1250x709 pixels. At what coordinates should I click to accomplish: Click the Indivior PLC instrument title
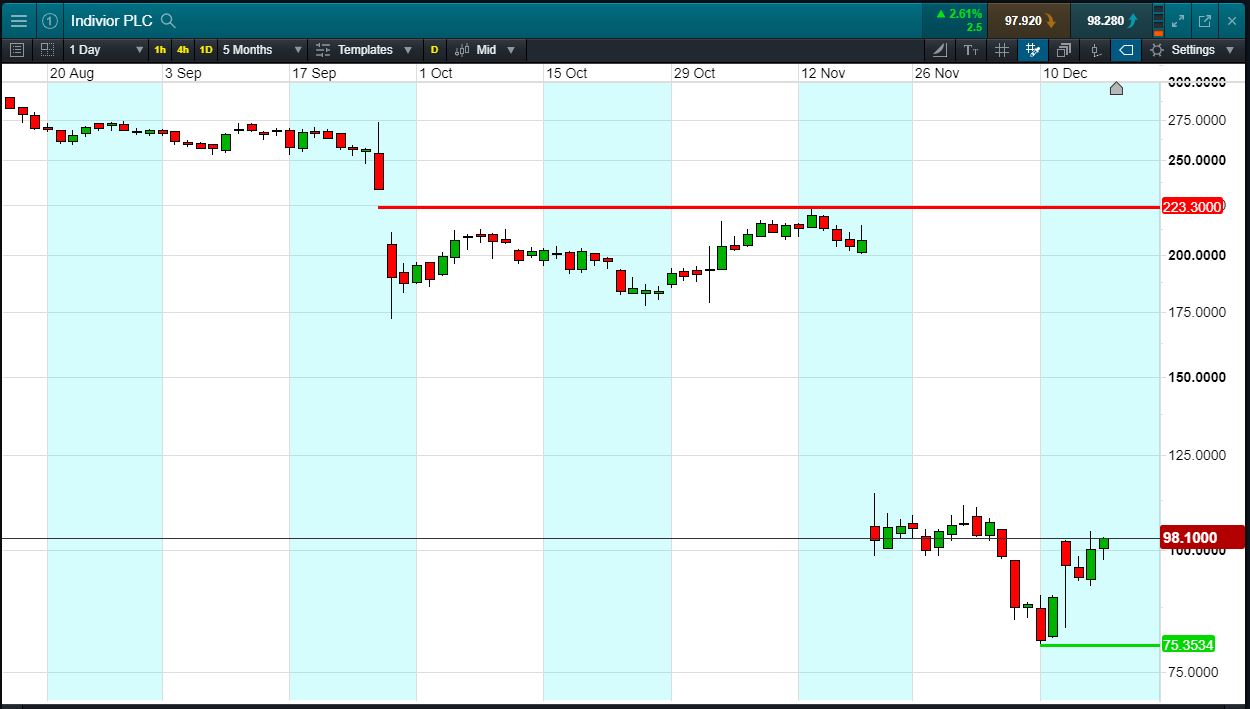point(112,20)
